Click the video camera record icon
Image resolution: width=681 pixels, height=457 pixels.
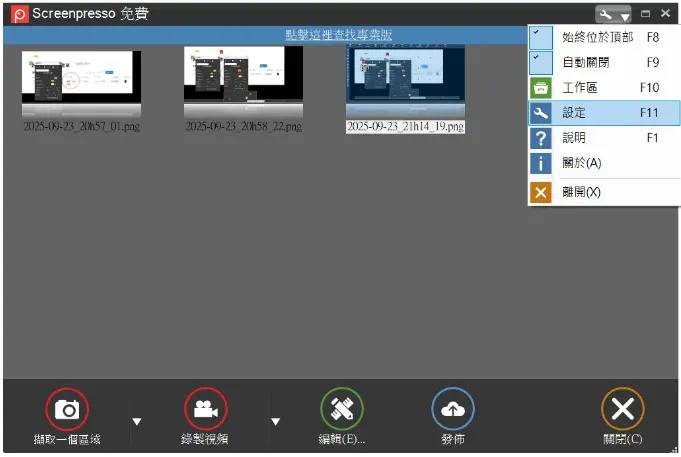click(205, 409)
